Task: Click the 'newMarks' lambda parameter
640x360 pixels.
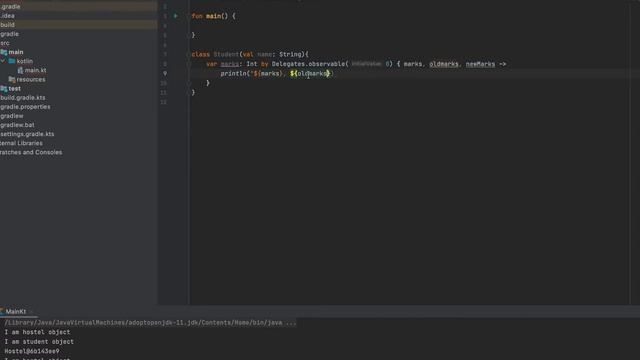Action: [480, 64]
